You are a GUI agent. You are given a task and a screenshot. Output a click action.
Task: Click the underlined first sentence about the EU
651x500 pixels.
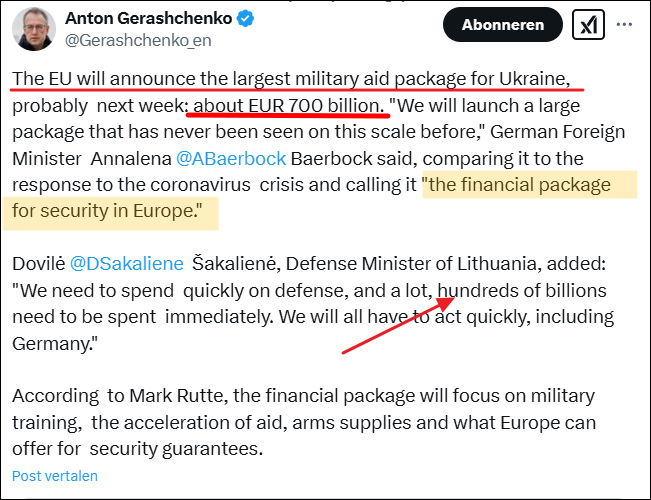tap(292, 79)
